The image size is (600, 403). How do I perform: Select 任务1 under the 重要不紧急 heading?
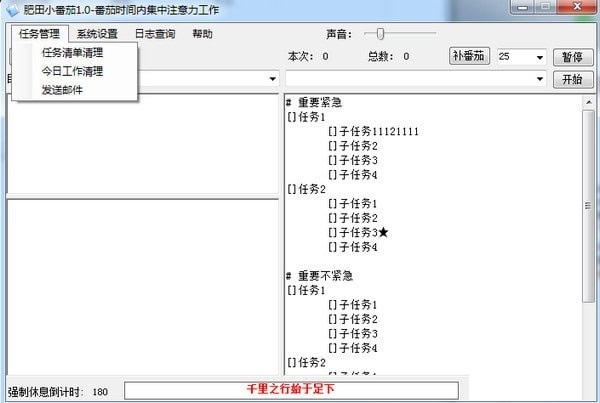coord(307,290)
